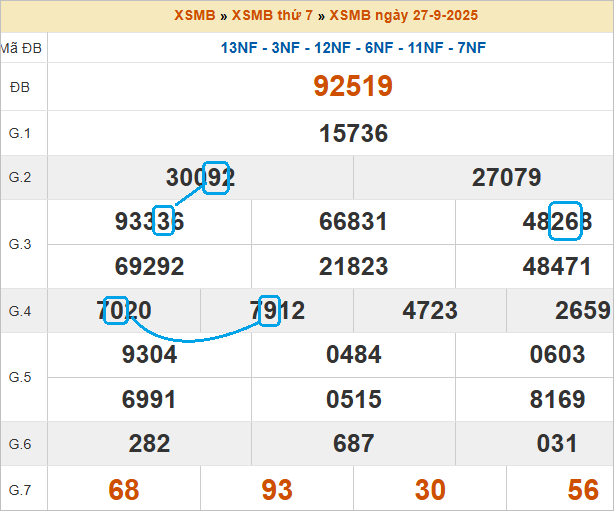Click the special prize number 92519
614x511 pixels.
(x=353, y=86)
